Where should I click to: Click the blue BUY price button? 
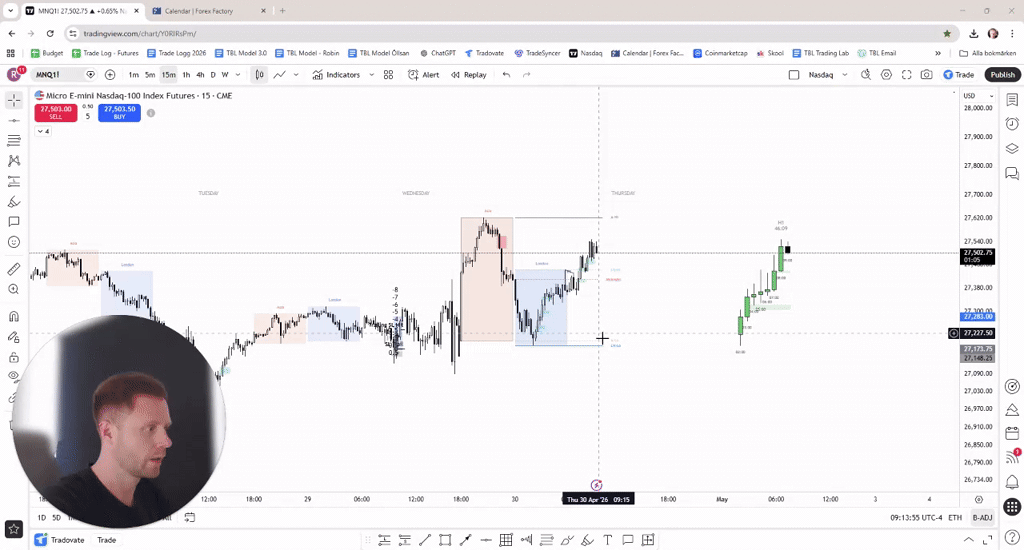click(120, 112)
